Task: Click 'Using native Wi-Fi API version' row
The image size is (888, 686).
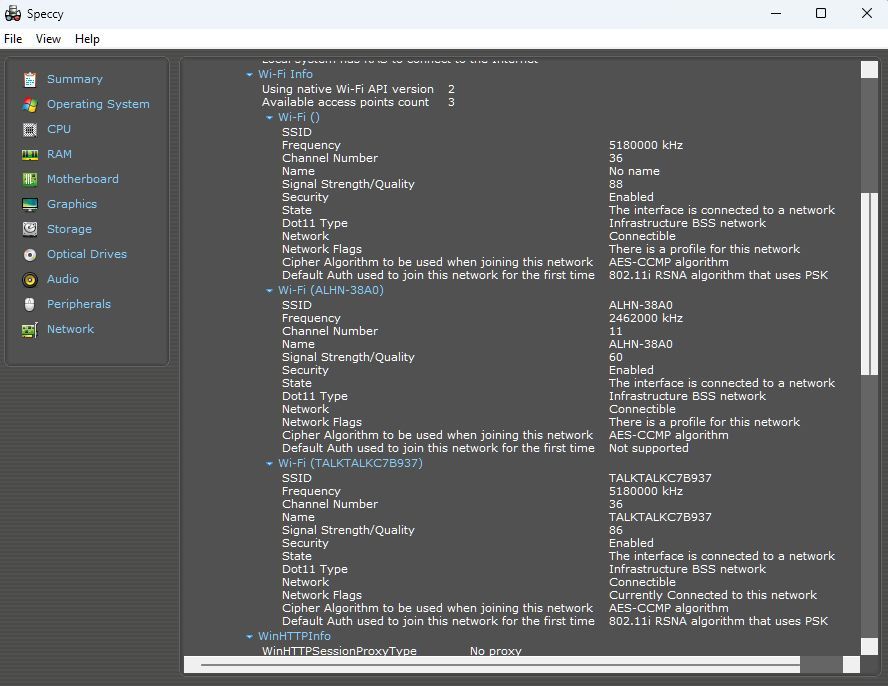Action: coord(358,90)
